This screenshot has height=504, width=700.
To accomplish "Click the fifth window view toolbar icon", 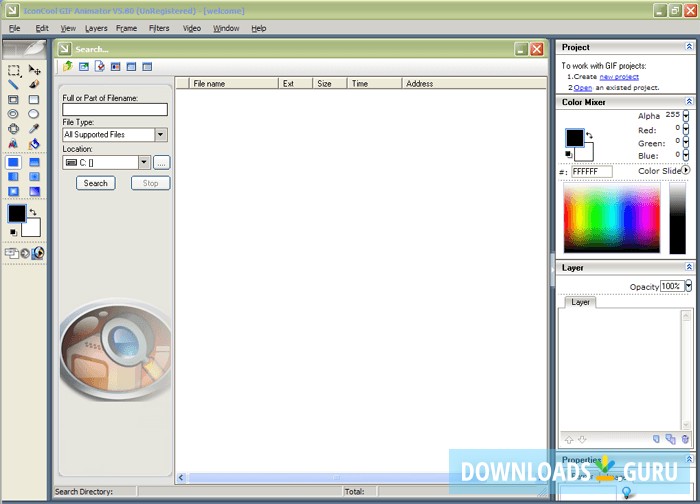I will click(x=131, y=67).
